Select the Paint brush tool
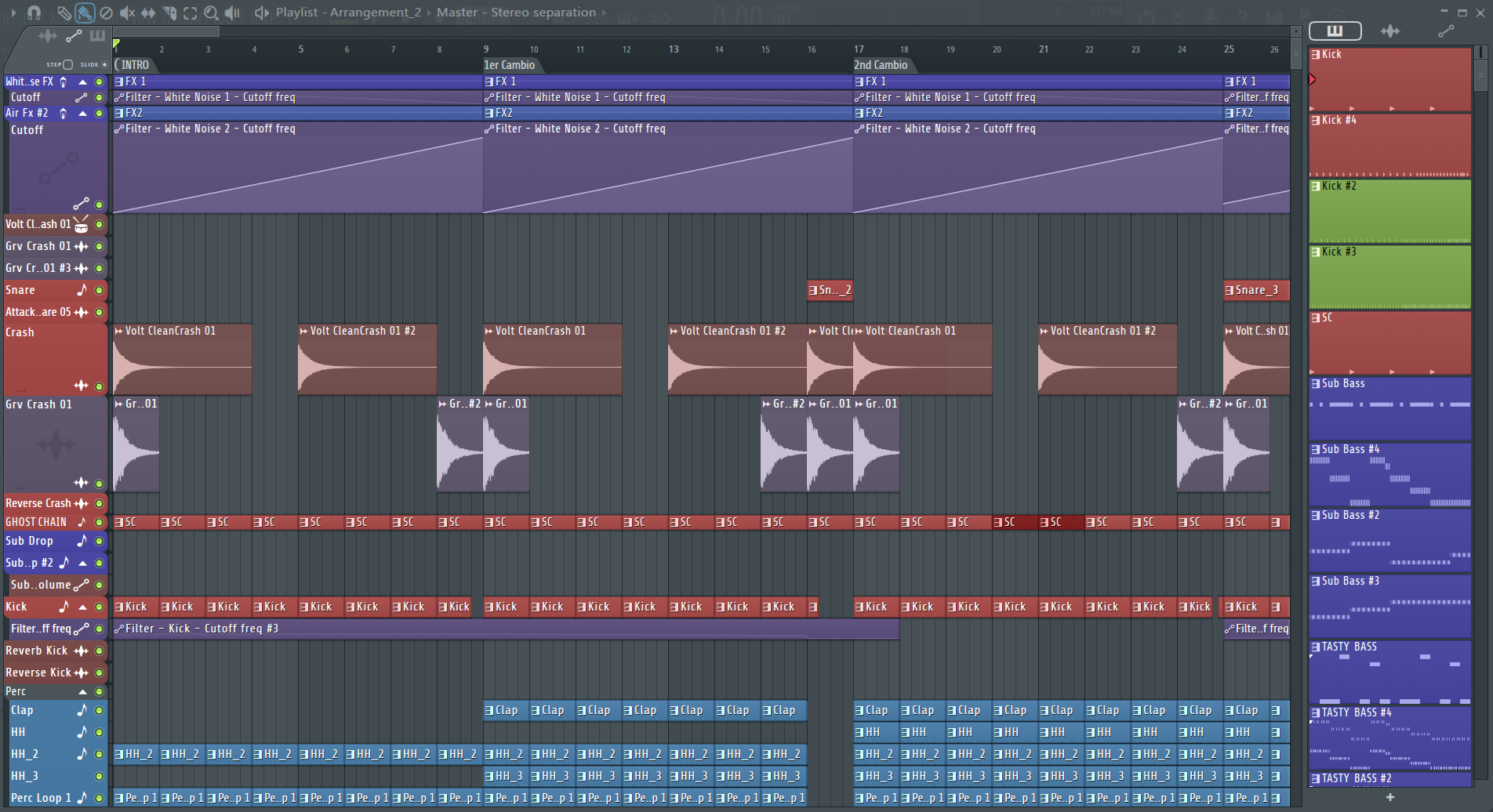Image resolution: width=1493 pixels, height=812 pixels. (83, 13)
